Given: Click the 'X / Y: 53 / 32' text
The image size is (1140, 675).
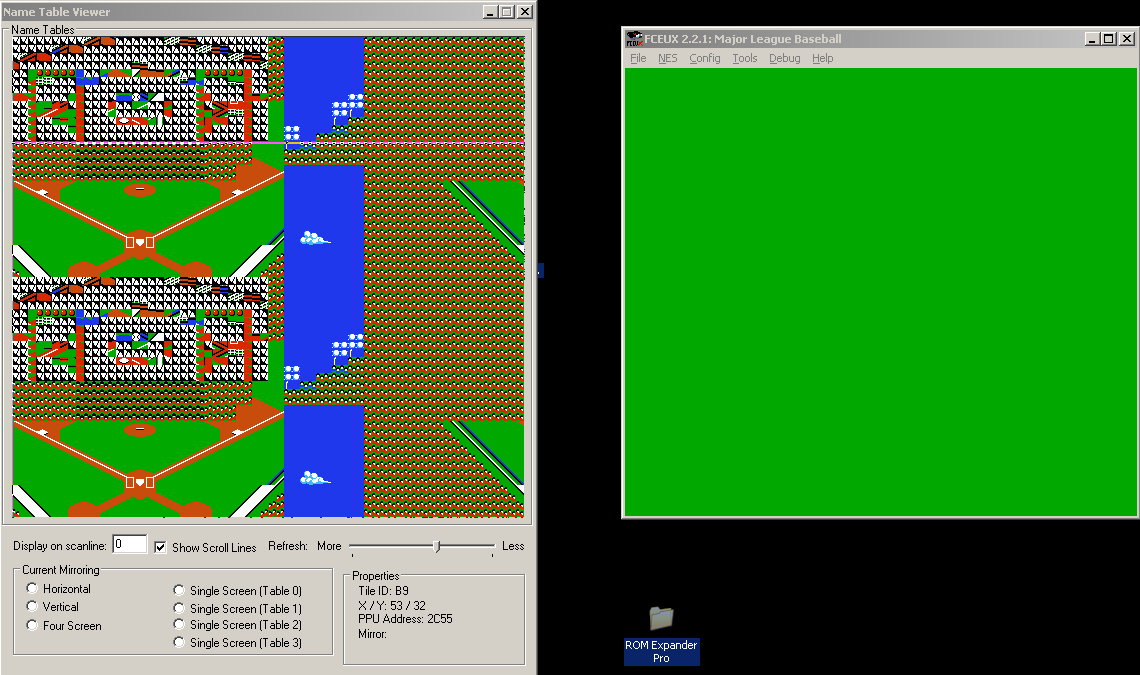Looking at the screenshot, I should pos(392,605).
